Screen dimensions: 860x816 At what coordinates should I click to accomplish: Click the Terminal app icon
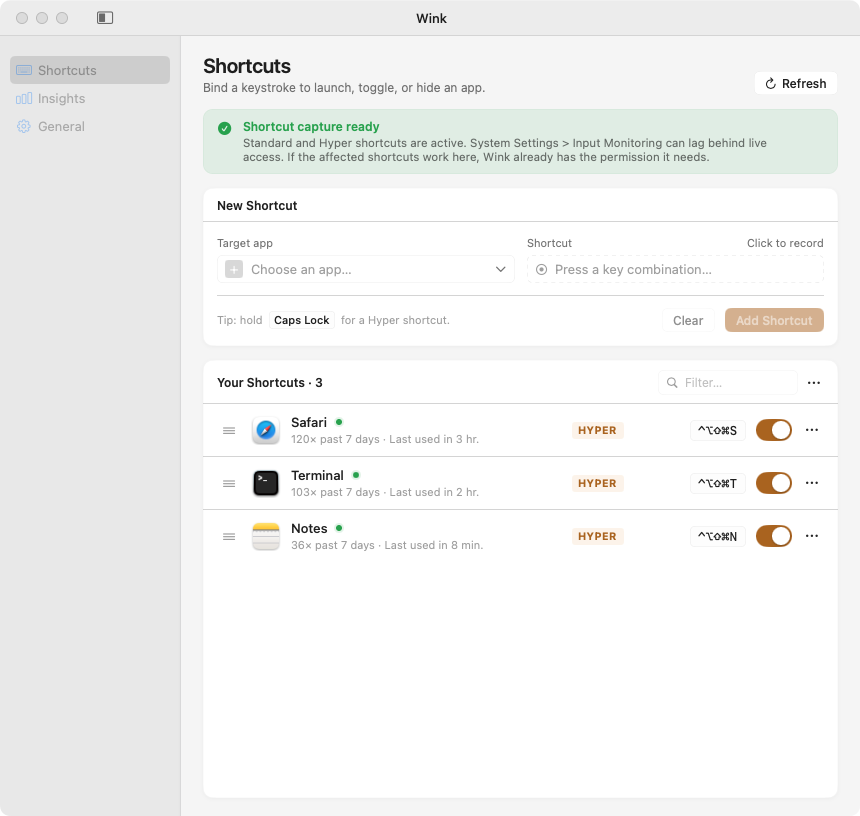click(x=265, y=483)
